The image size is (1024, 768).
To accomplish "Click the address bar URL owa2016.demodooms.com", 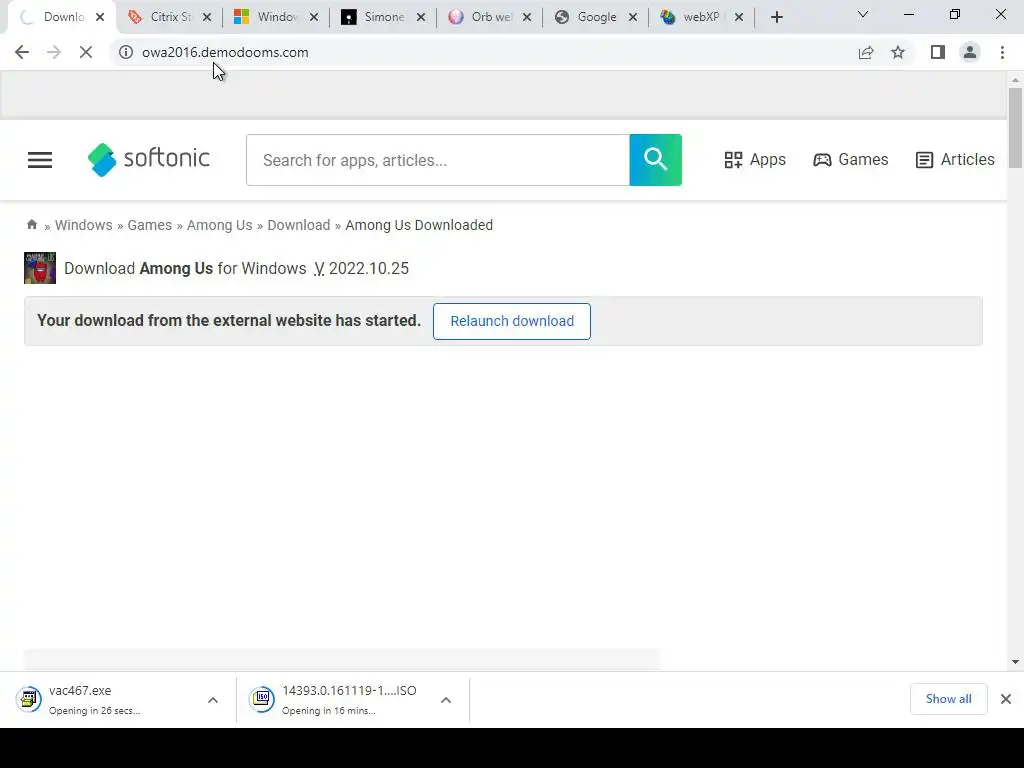I will tap(225, 52).
